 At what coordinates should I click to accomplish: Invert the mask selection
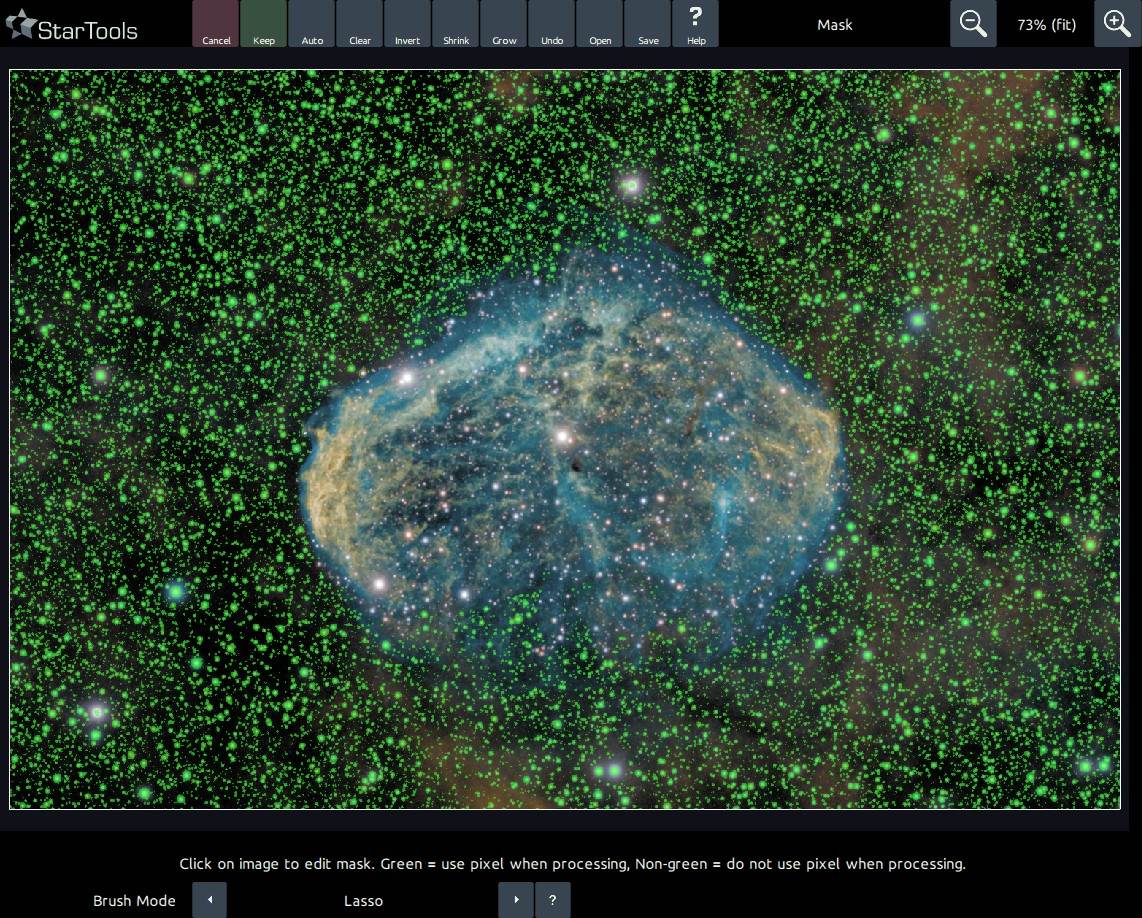tap(408, 24)
